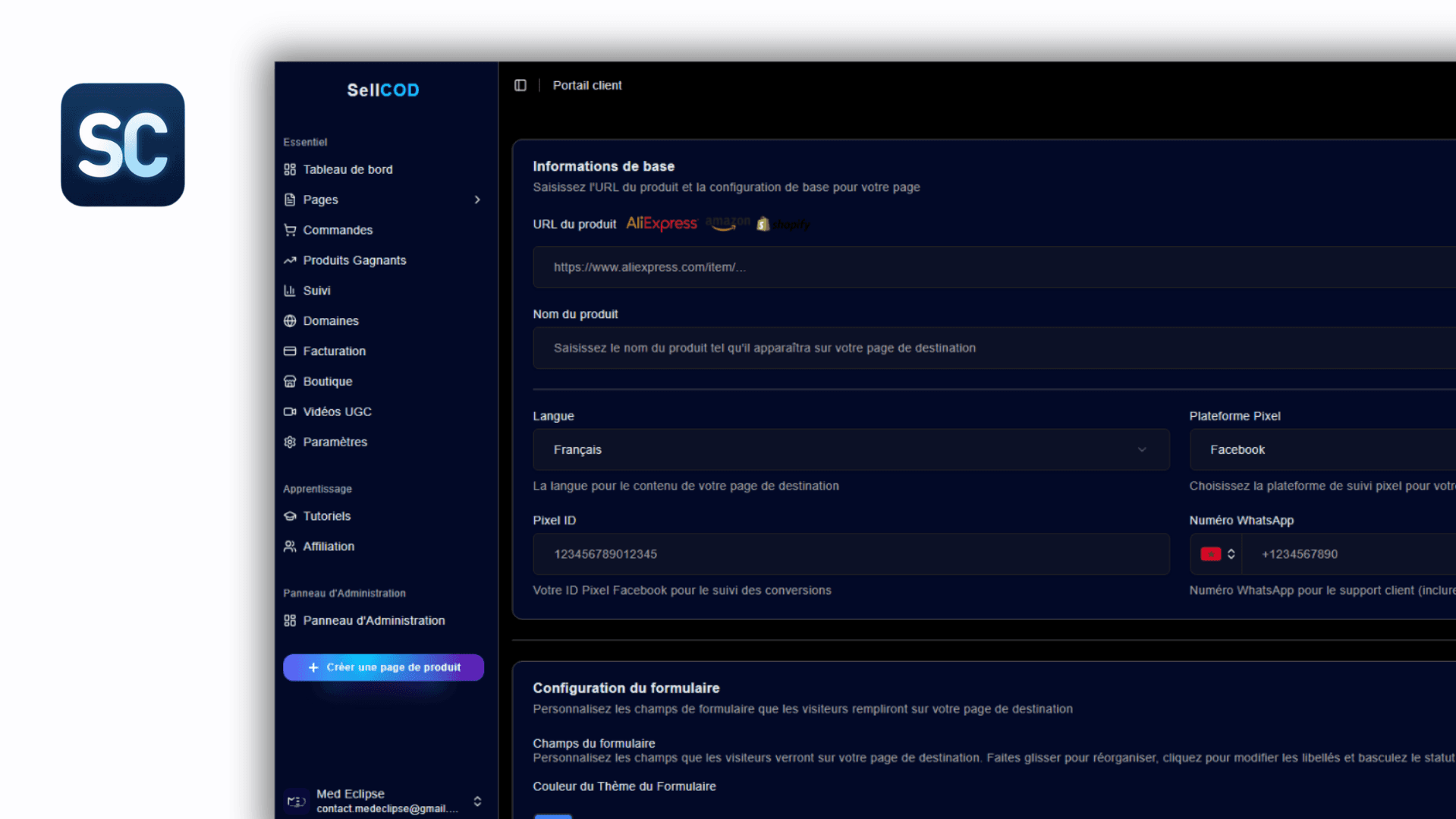
Task: Click the contact.medeclipse@gmail email text
Action: point(387,809)
